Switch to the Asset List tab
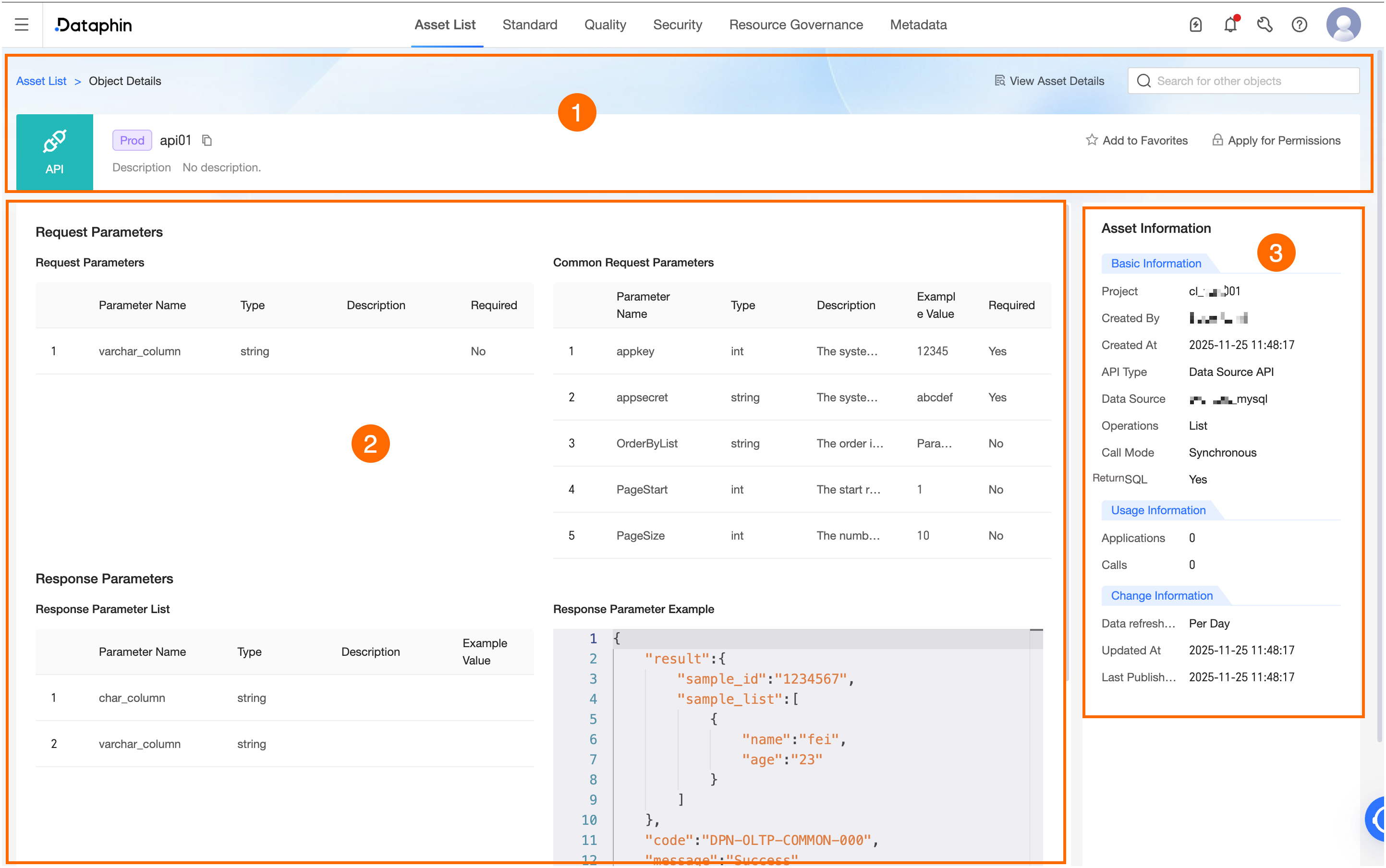The width and height of the screenshot is (1386, 868). (445, 24)
